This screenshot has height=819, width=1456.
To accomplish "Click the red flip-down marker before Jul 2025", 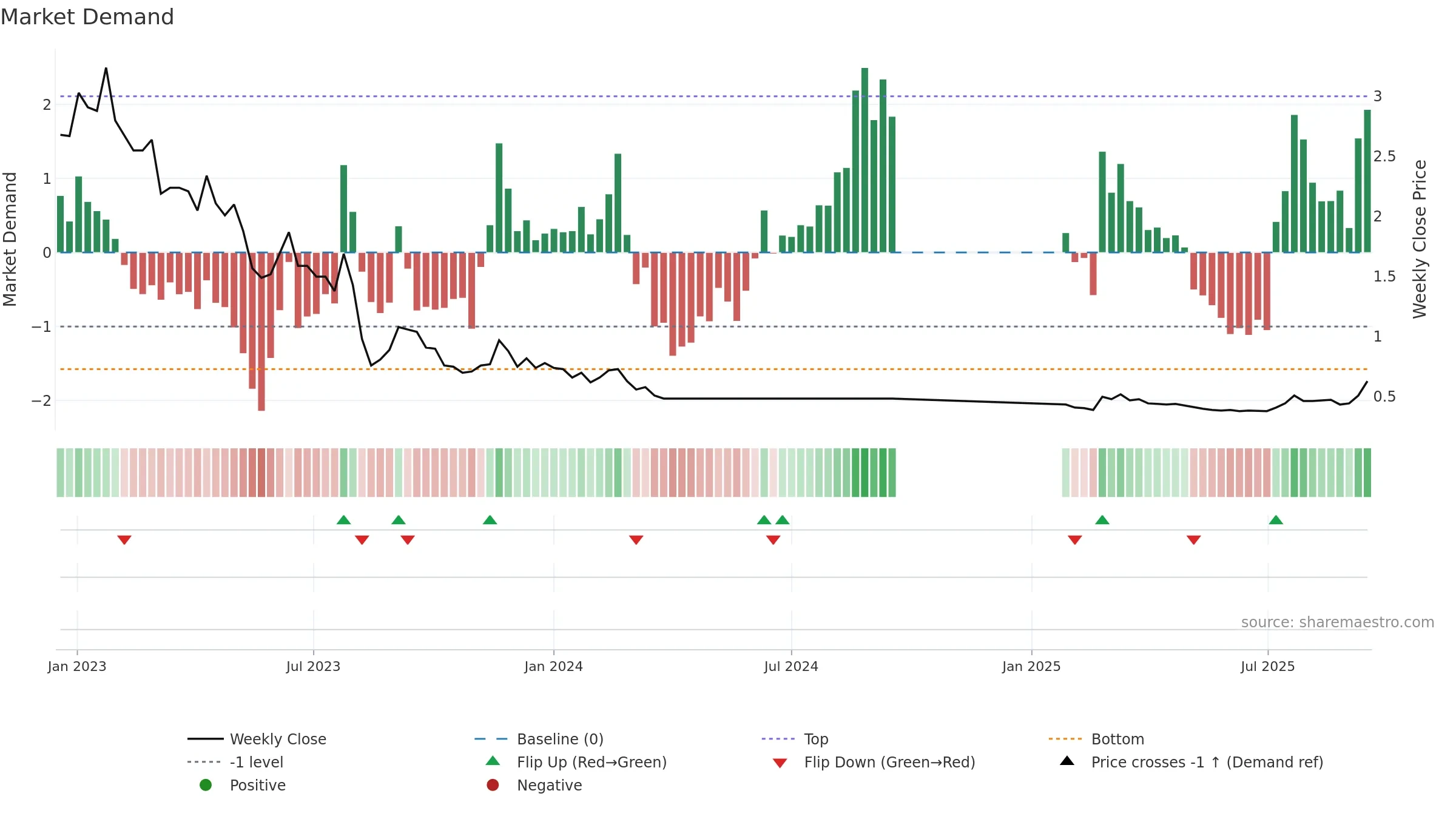I will pyautogui.click(x=1193, y=540).
